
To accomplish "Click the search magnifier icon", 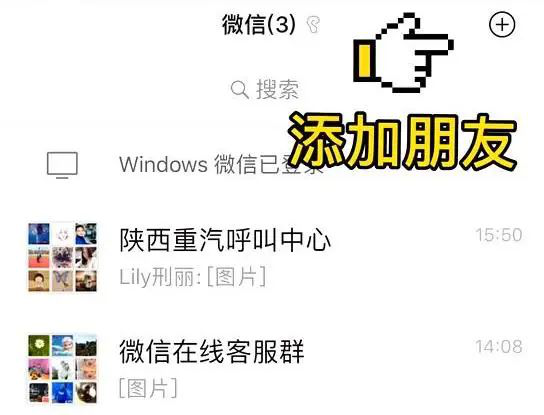I will pos(240,90).
